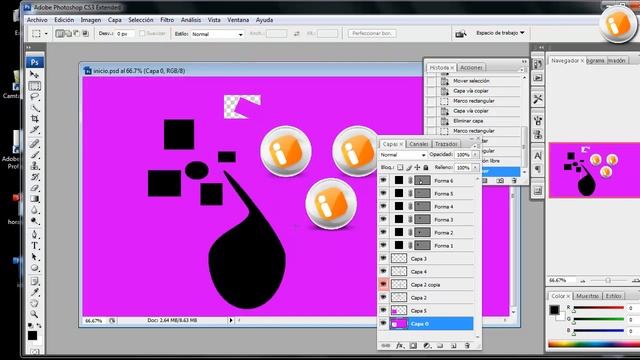Image resolution: width=640 pixels, height=360 pixels.
Task: Select the Blur tool
Action: (34, 210)
